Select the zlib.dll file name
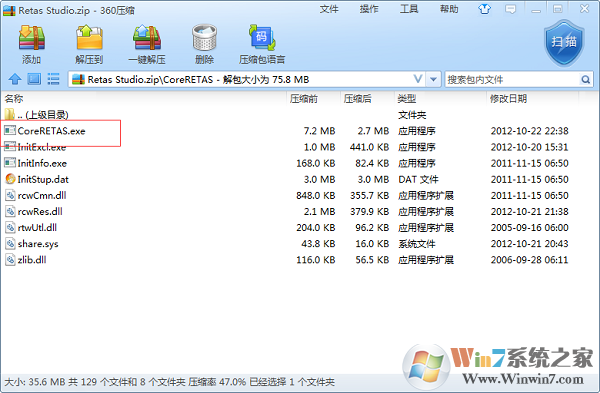Viewport: 600px width, 393px height. click(x=32, y=259)
